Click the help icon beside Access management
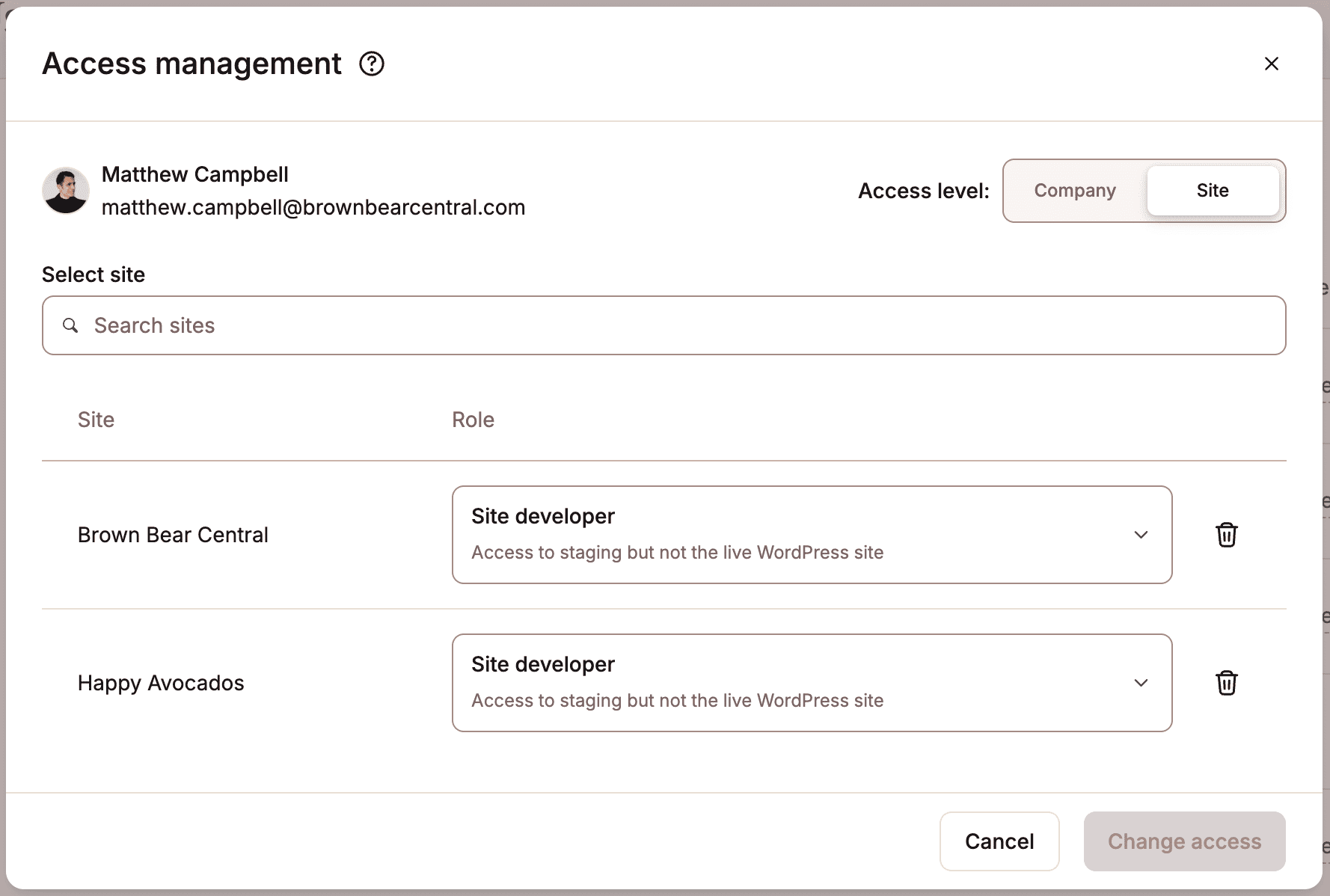The height and width of the screenshot is (896, 1330). (x=372, y=64)
